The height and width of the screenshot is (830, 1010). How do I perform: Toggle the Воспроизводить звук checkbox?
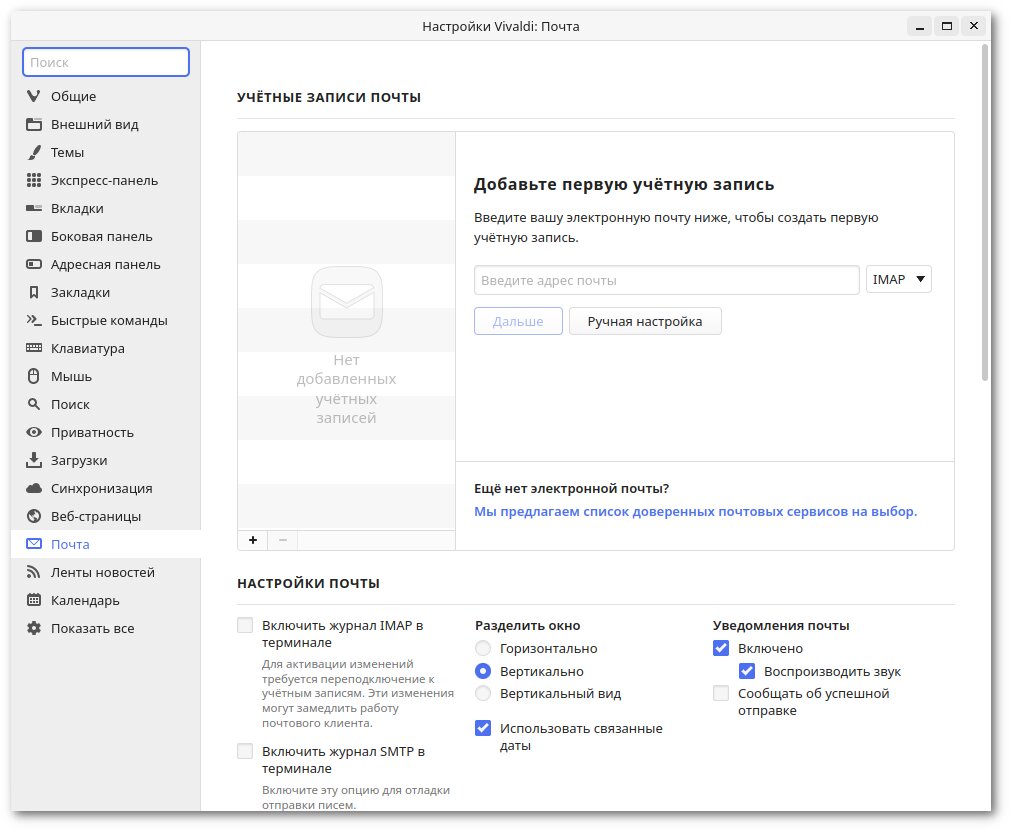[747, 671]
